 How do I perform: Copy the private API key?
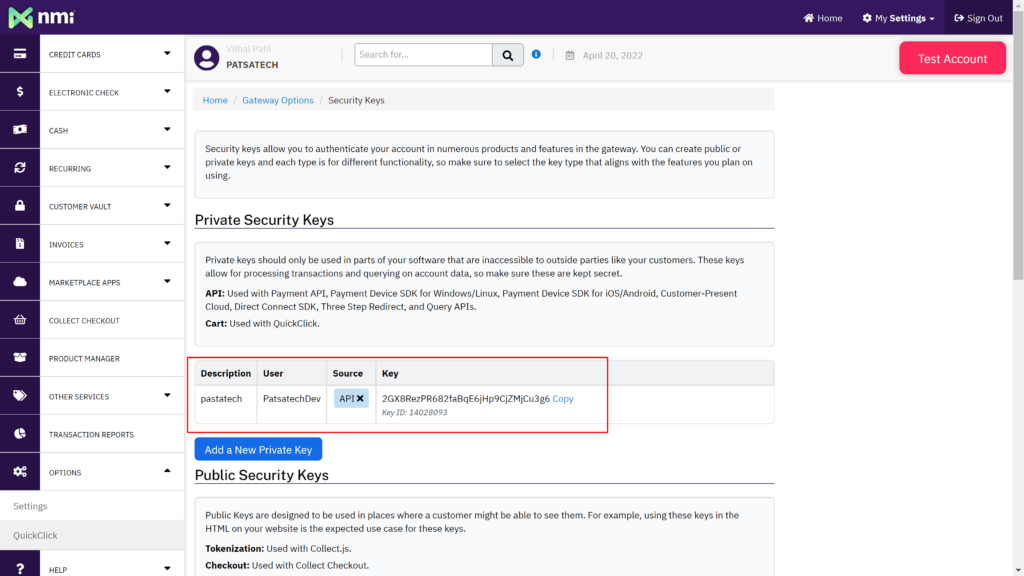pos(563,398)
